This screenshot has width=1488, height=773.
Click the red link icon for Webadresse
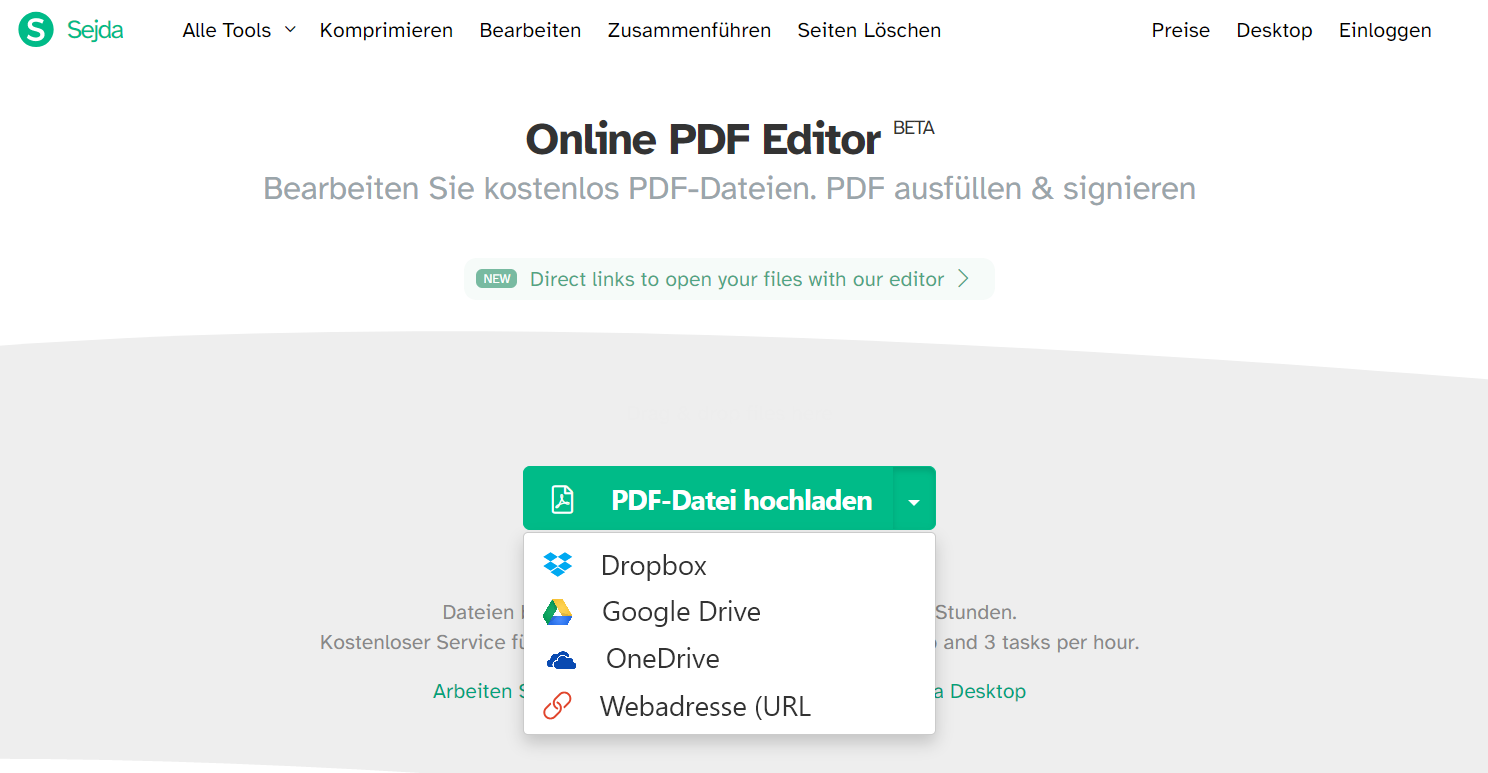(557, 706)
